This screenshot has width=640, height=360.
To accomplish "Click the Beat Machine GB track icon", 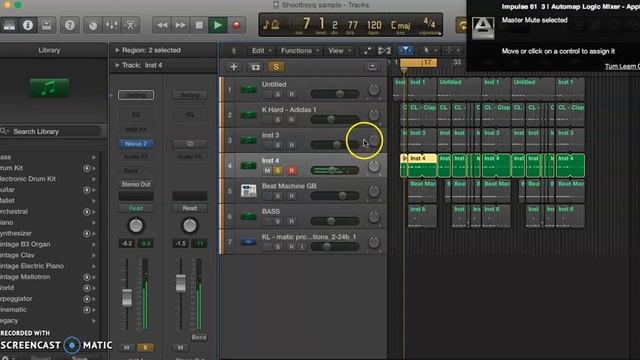I will click(248, 191).
